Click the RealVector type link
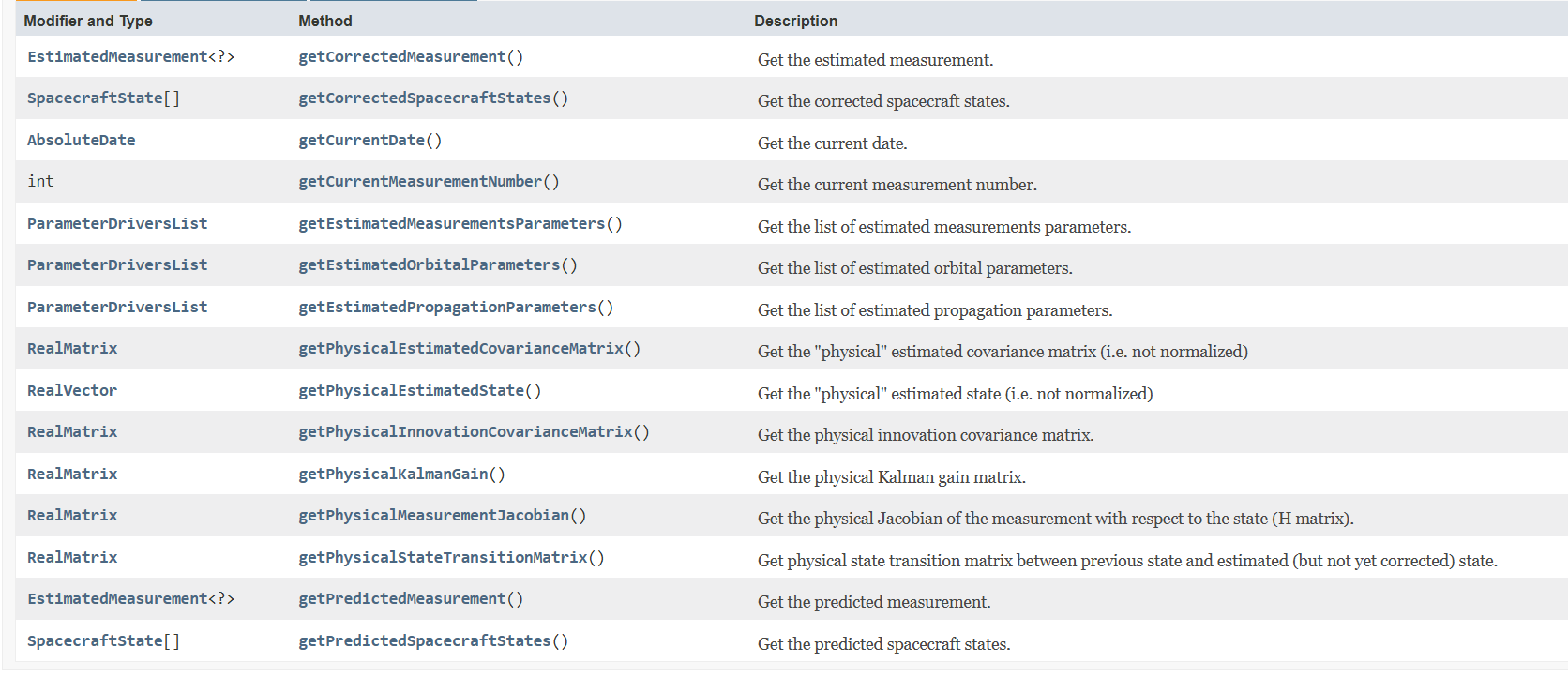Screen dimensions: 1568x678 (72, 391)
